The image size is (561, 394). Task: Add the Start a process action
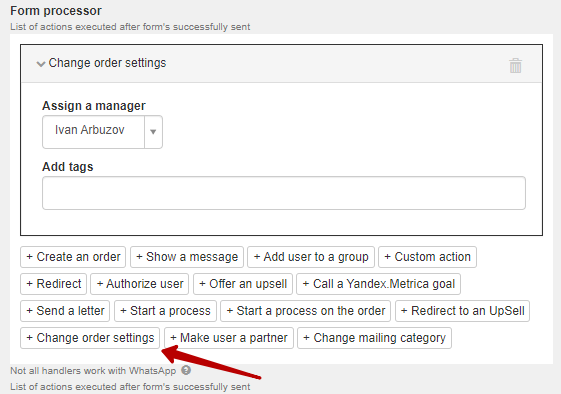pos(165,311)
